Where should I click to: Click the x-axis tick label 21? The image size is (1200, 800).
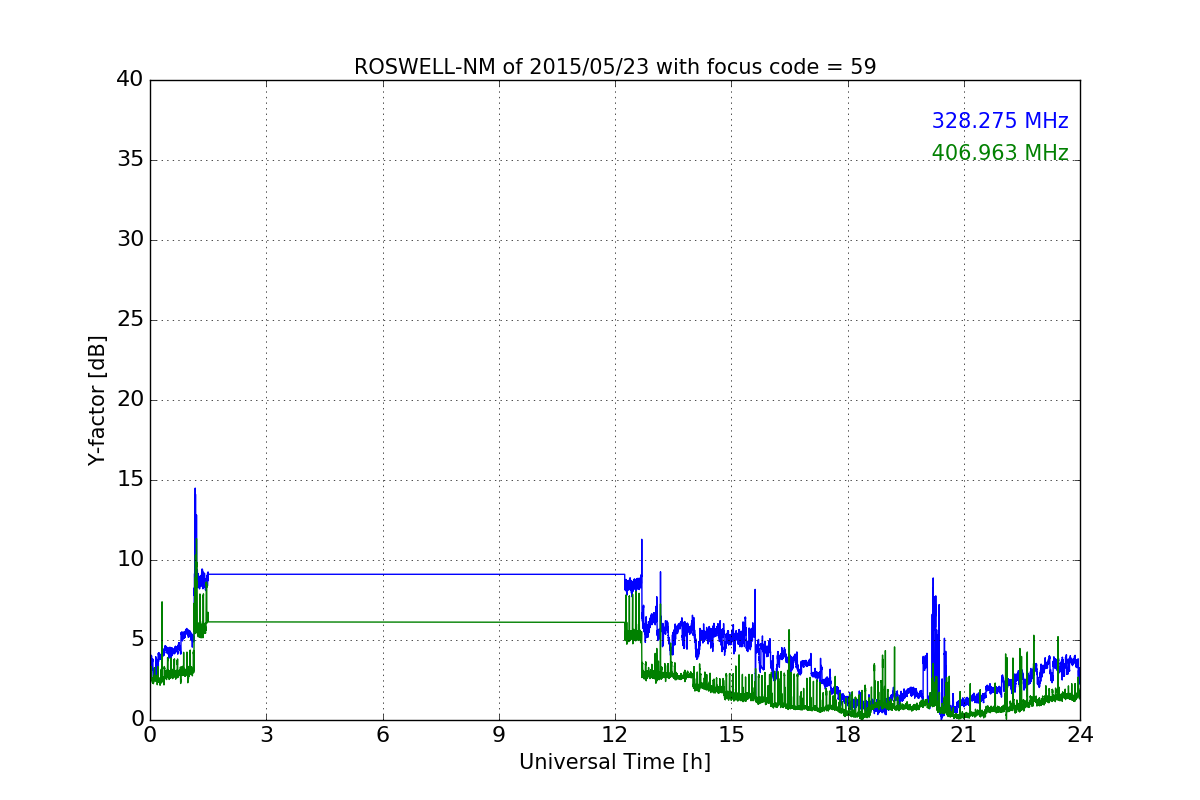click(x=964, y=734)
